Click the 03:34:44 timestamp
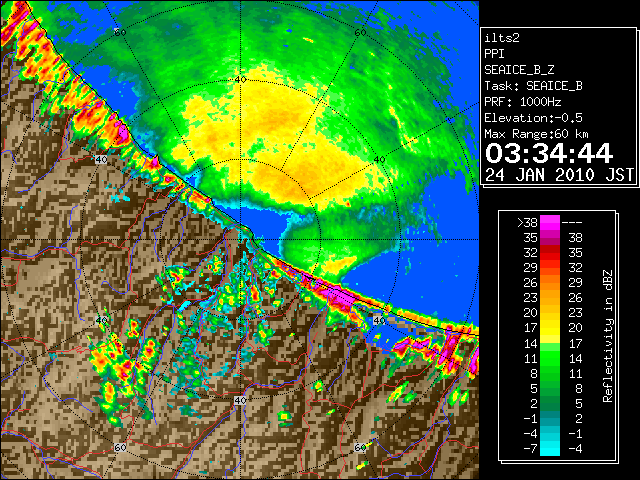640x480 pixels. pyautogui.click(x=549, y=153)
